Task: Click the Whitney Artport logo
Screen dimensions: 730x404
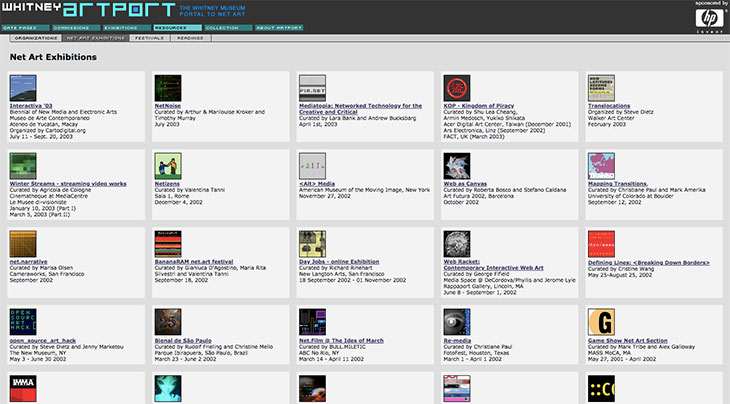Action: click(88, 9)
